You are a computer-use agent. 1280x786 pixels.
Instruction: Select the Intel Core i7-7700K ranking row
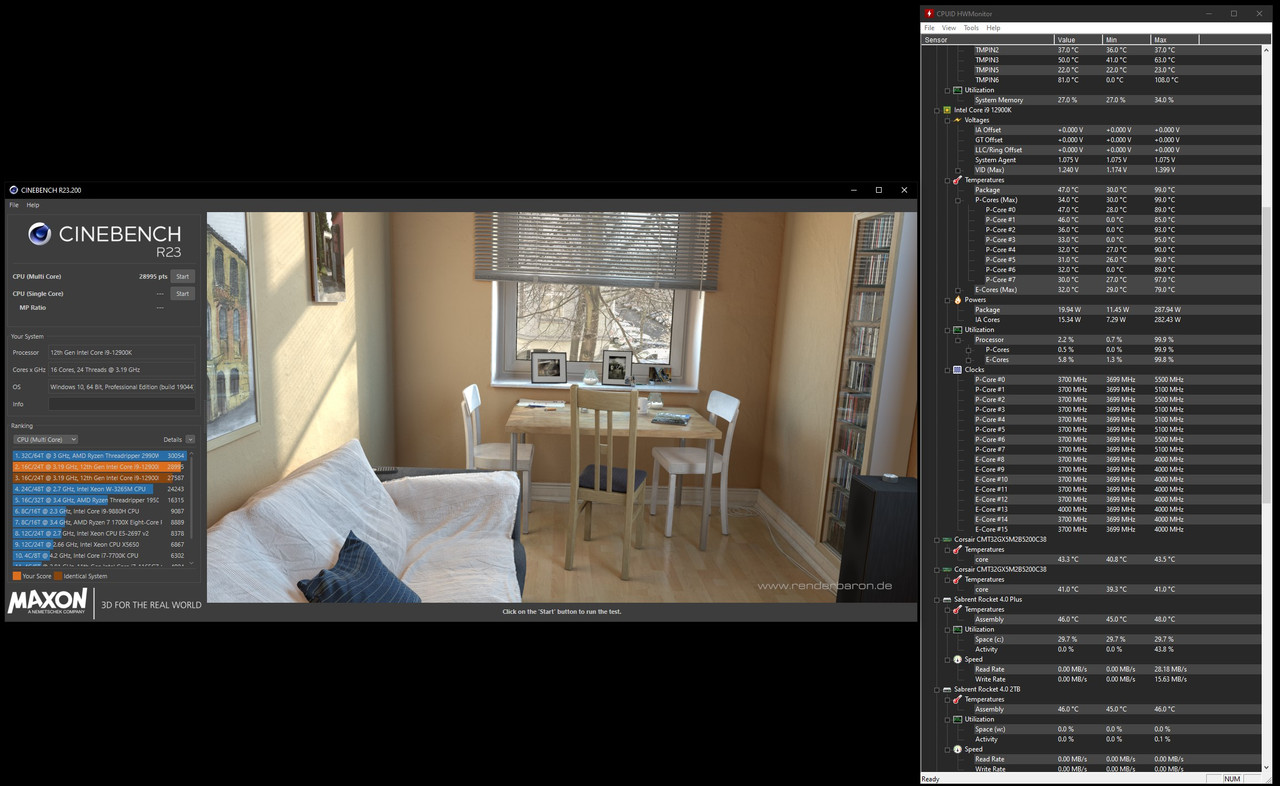point(99,555)
